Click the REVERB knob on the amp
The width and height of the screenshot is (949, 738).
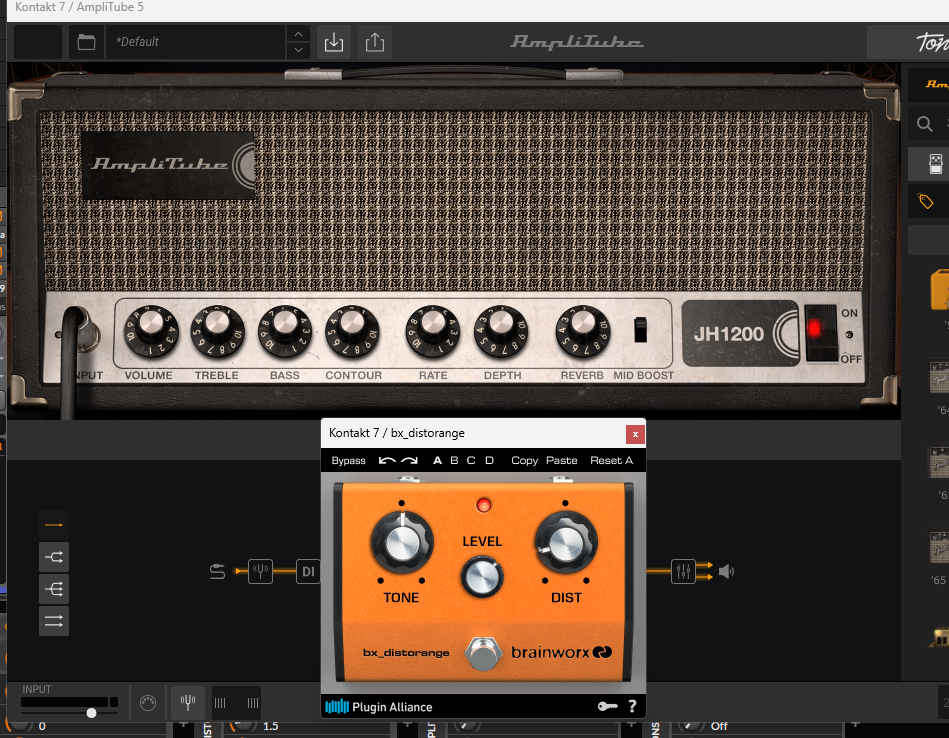coord(582,331)
